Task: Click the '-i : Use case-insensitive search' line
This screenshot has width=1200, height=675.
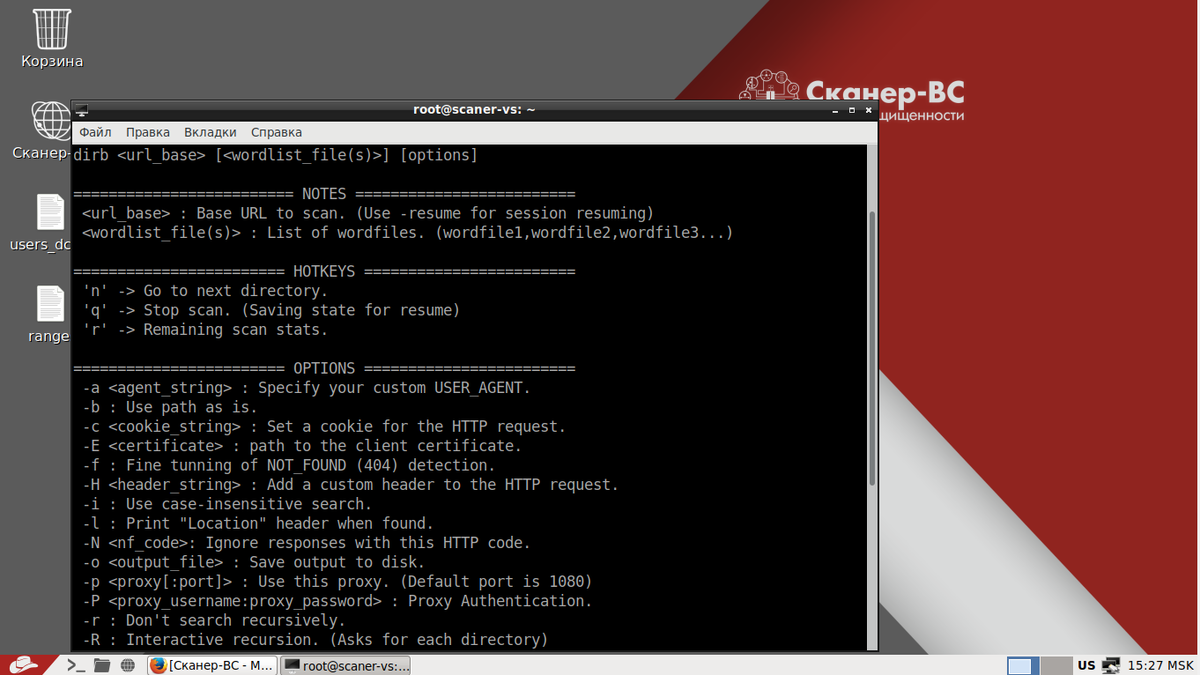Action: tap(228, 504)
